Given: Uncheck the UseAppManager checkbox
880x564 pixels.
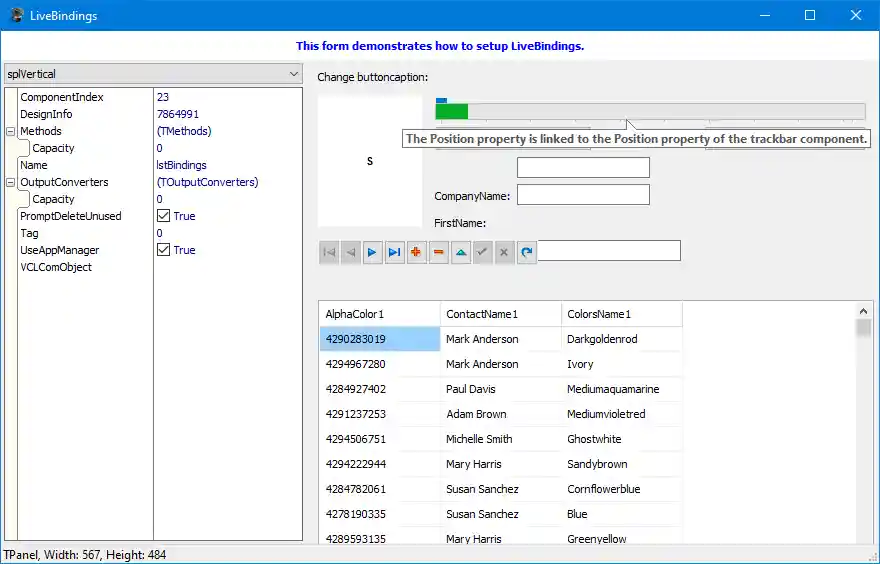Looking at the screenshot, I should 163,250.
